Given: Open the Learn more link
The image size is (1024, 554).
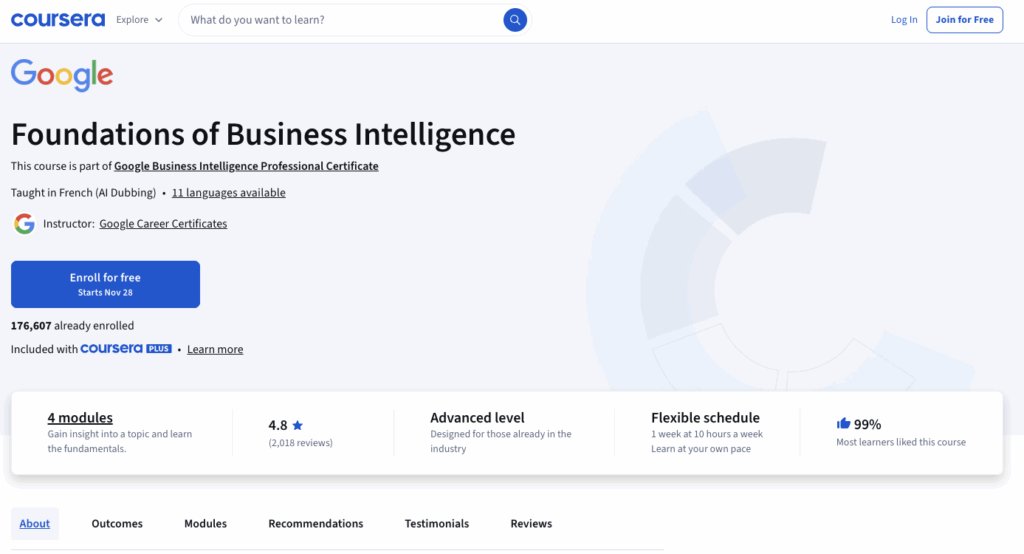Looking at the screenshot, I should [215, 350].
